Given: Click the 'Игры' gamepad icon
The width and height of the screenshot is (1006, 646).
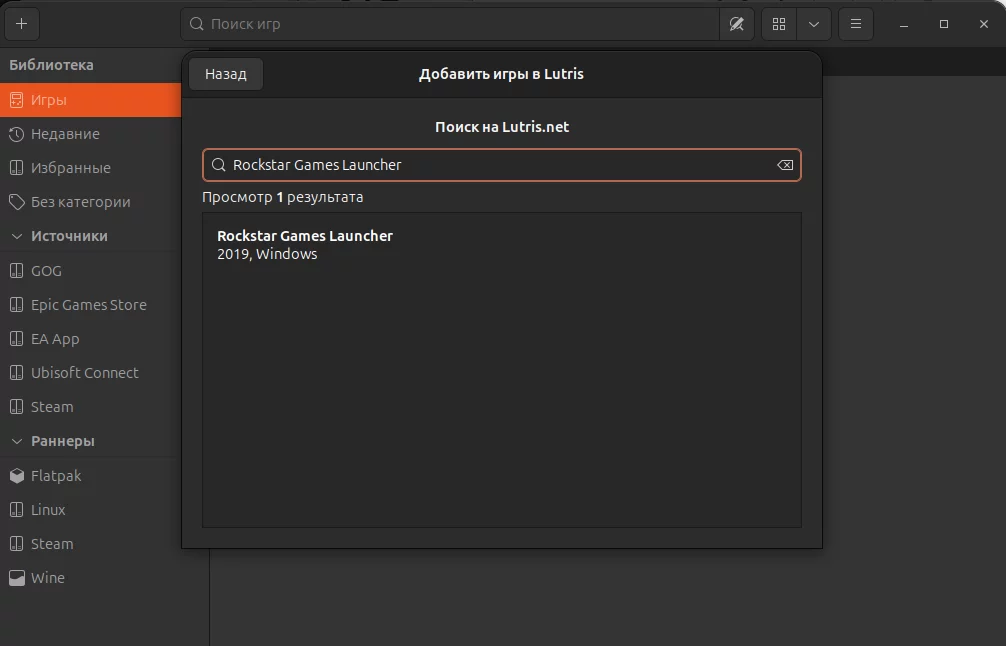Looking at the screenshot, I should point(17,100).
